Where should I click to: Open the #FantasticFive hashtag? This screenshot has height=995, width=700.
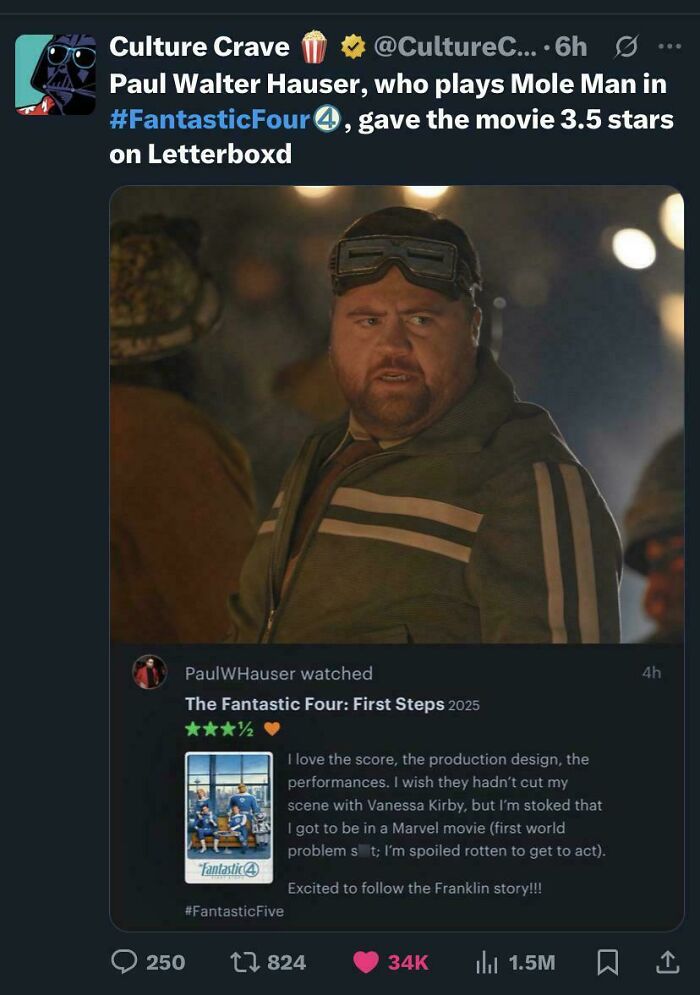(x=232, y=910)
